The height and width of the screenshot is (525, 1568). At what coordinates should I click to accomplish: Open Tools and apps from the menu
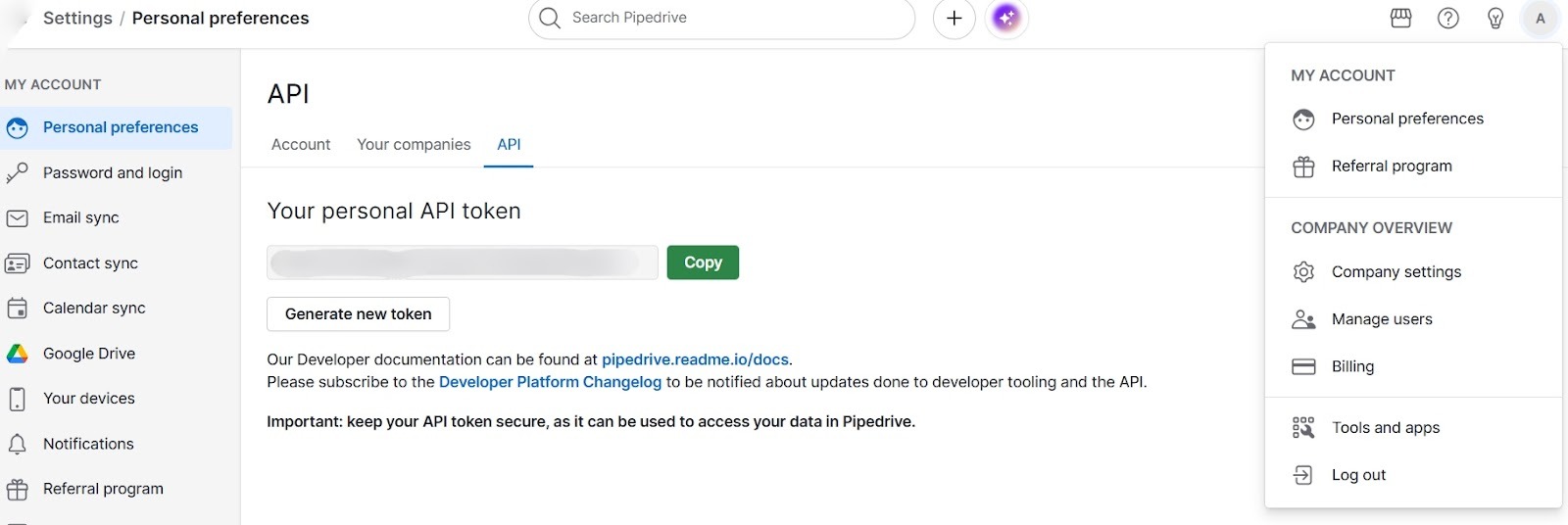1385,428
